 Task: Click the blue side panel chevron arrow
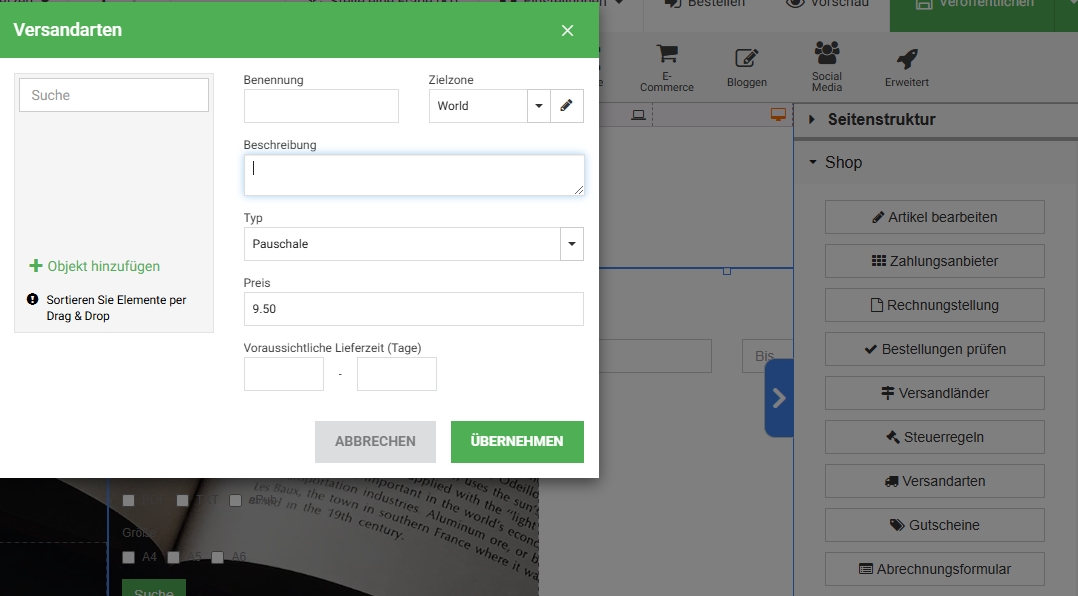(779, 398)
